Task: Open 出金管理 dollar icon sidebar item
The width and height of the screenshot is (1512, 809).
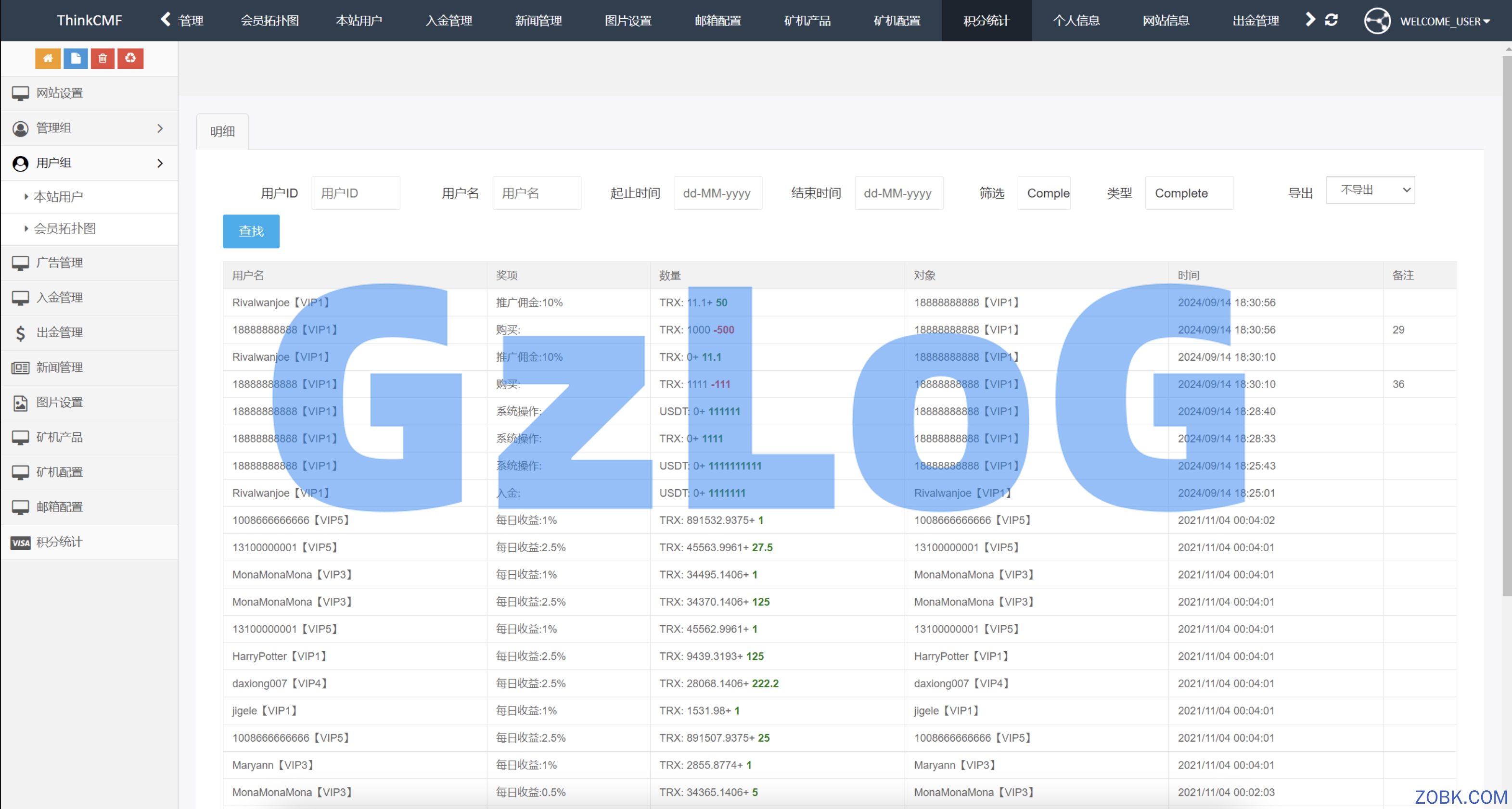Action: pyautogui.click(x=59, y=332)
